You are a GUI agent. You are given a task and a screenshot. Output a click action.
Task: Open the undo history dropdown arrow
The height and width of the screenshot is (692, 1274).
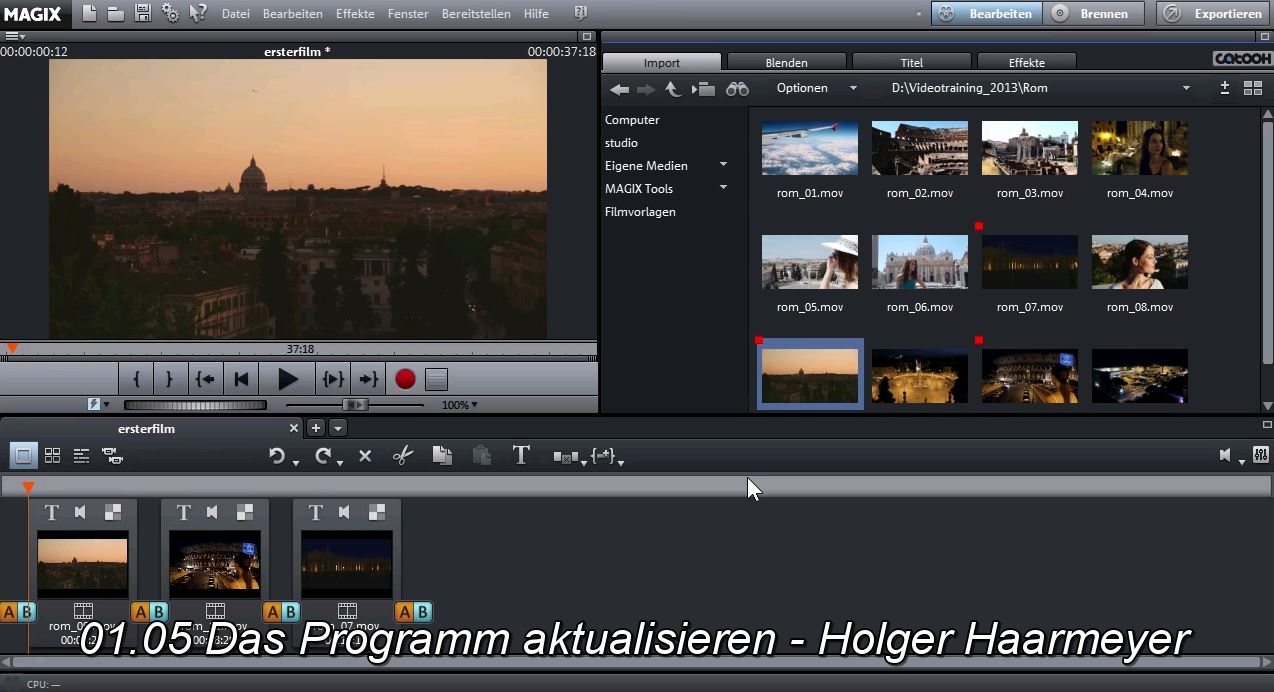pyautogui.click(x=296, y=463)
